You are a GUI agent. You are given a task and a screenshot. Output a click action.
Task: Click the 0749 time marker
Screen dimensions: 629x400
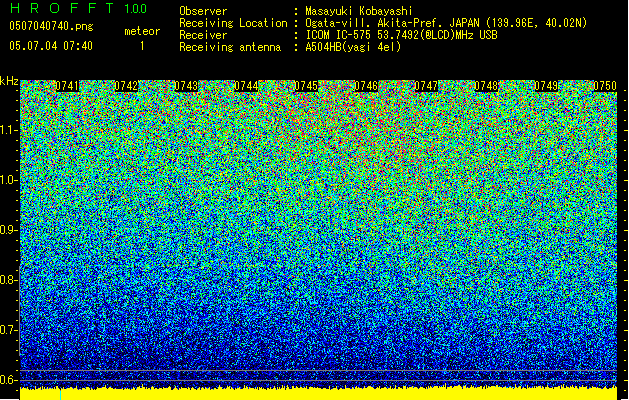[x=546, y=86]
